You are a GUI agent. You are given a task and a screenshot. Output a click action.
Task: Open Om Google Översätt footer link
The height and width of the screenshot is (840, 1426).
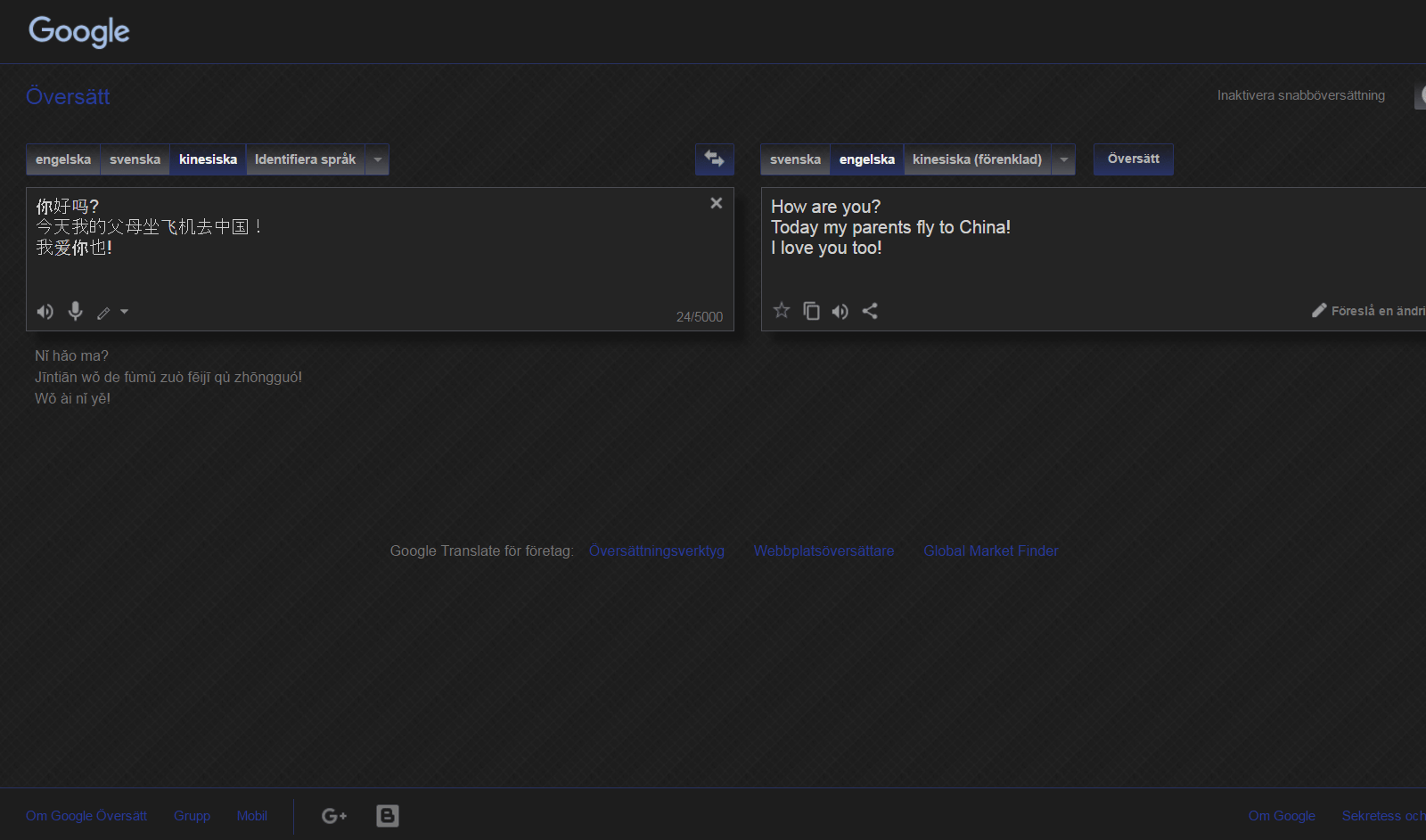(x=86, y=816)
